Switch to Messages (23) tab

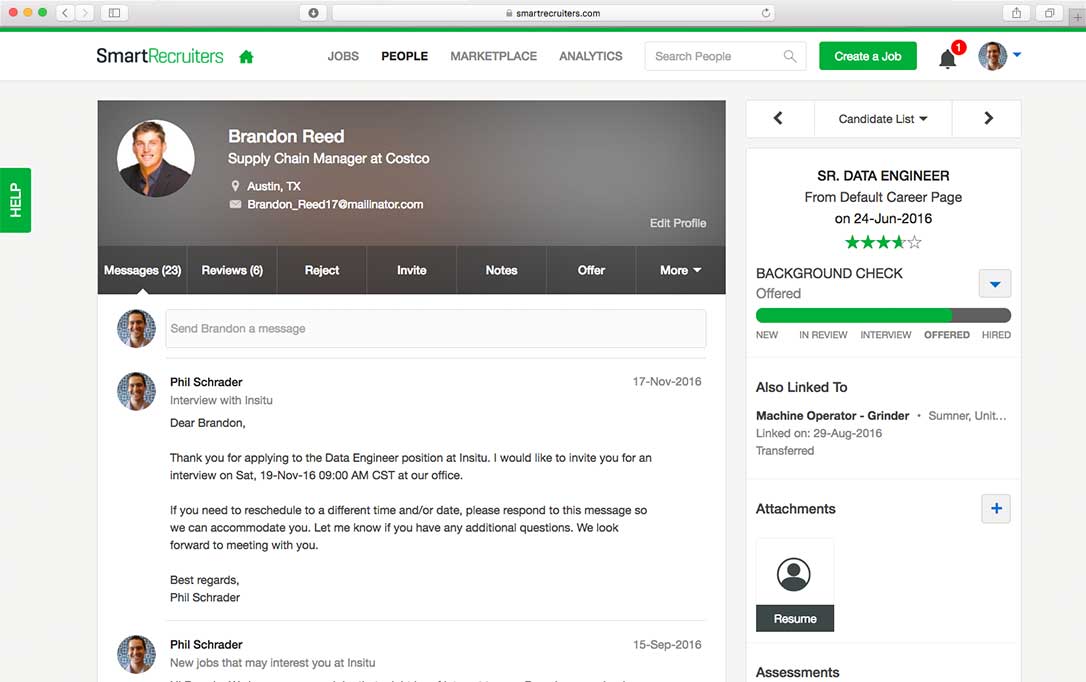point(142,270)
